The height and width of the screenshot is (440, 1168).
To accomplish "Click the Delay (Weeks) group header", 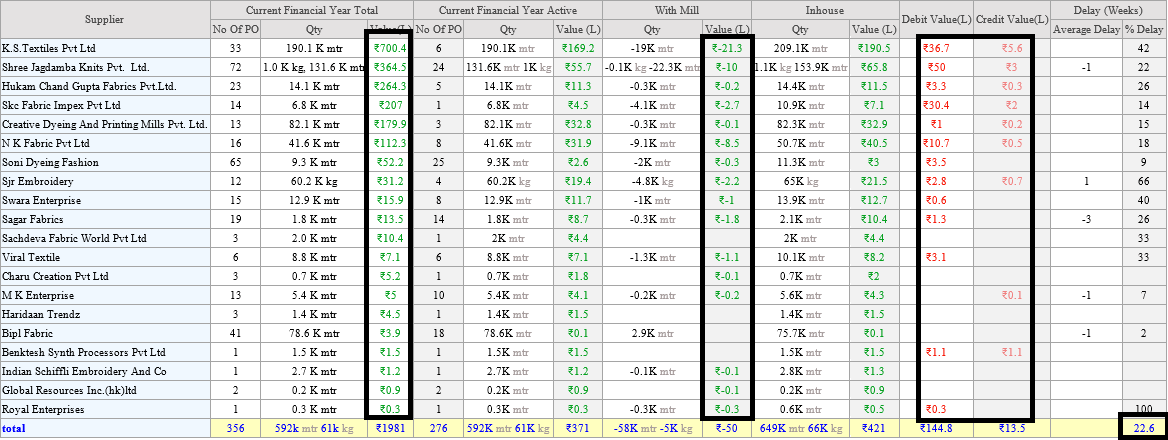I will 1109,10.
